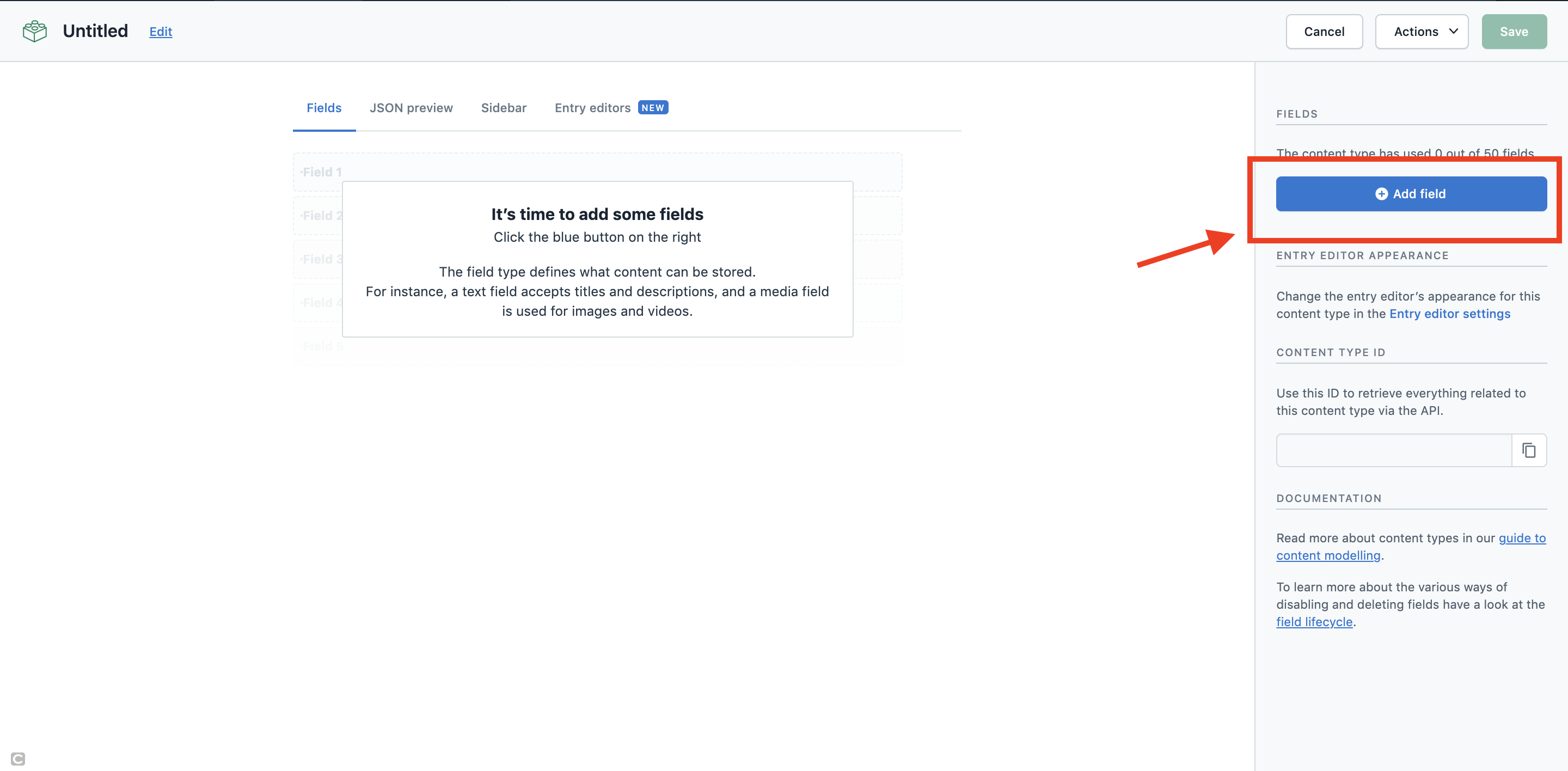Open the Entry editor settings link
This screenshot has width=1568, height=771.
[1449, 314]
